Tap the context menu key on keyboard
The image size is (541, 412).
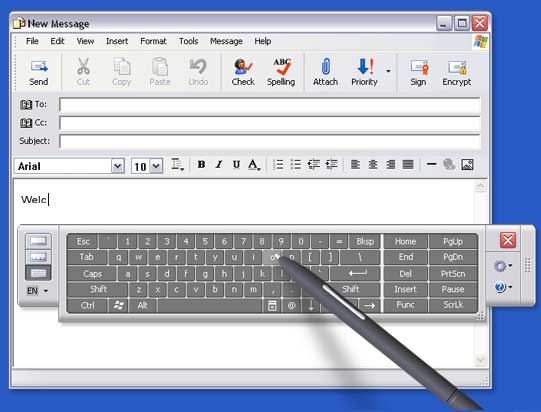[x=272, y=305]
